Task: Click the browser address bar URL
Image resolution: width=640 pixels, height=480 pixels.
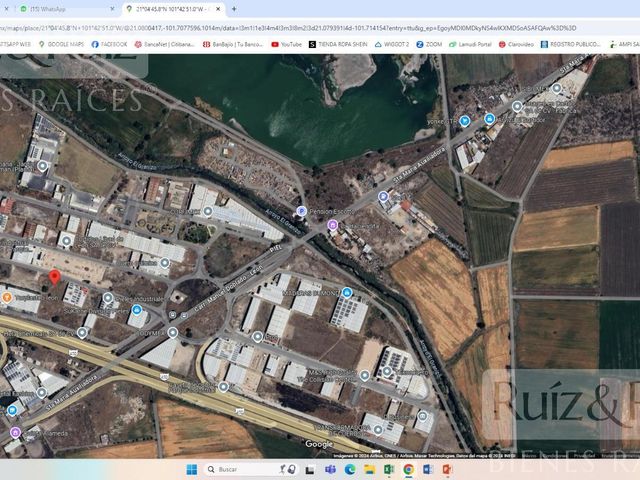Action: pyautogui.click(x=288, y=28)
